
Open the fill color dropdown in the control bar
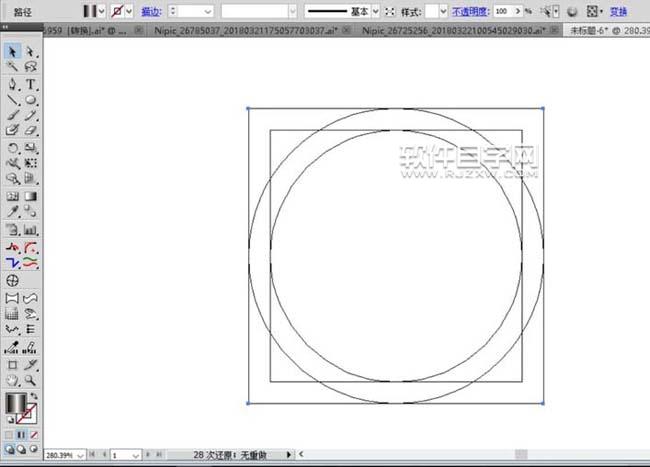point(102,11)
